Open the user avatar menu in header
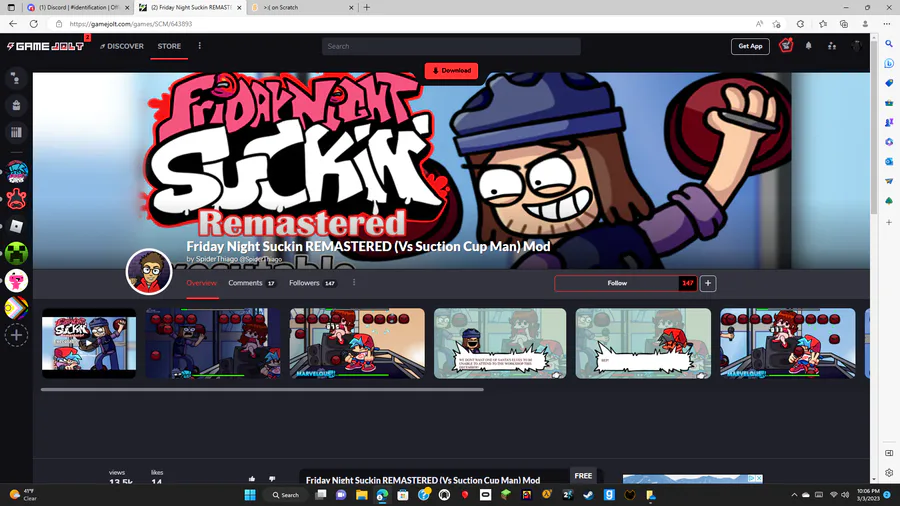This screenshot has height=506, width=900. [x=856, y=46]
